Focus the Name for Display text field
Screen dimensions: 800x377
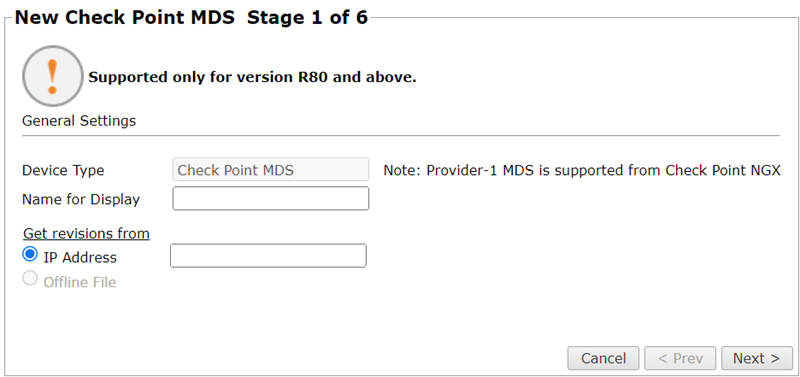270,198
